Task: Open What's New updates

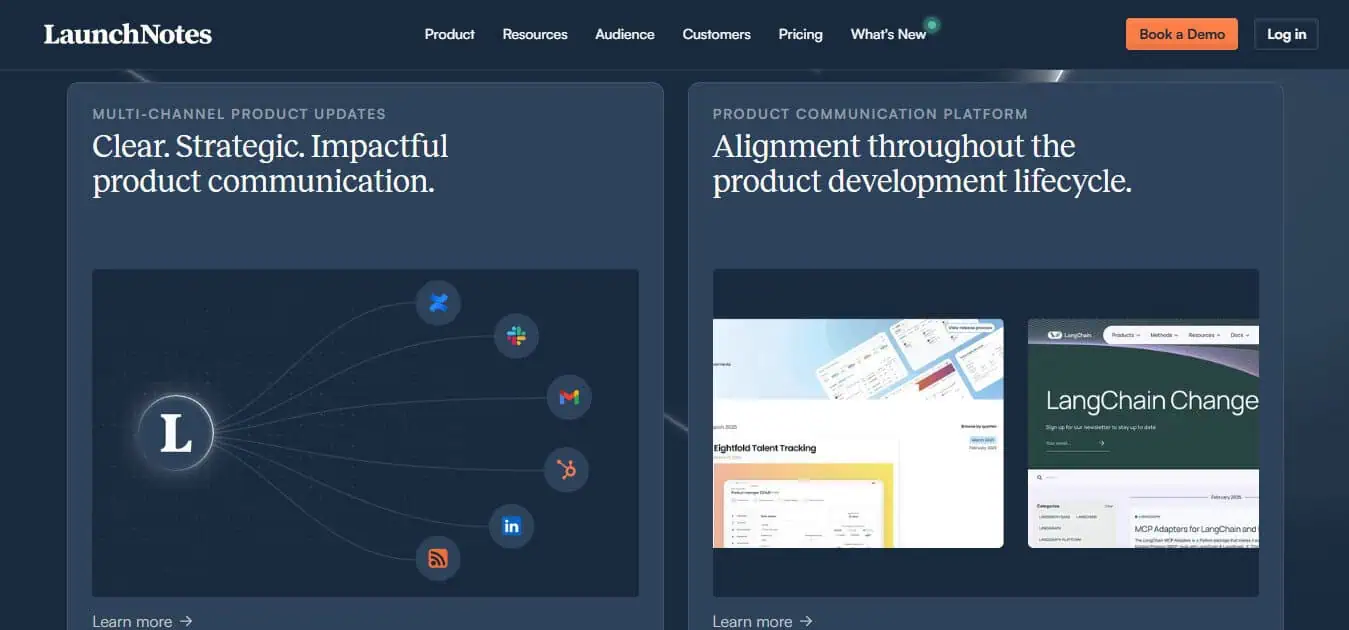Action: [888, 34]
